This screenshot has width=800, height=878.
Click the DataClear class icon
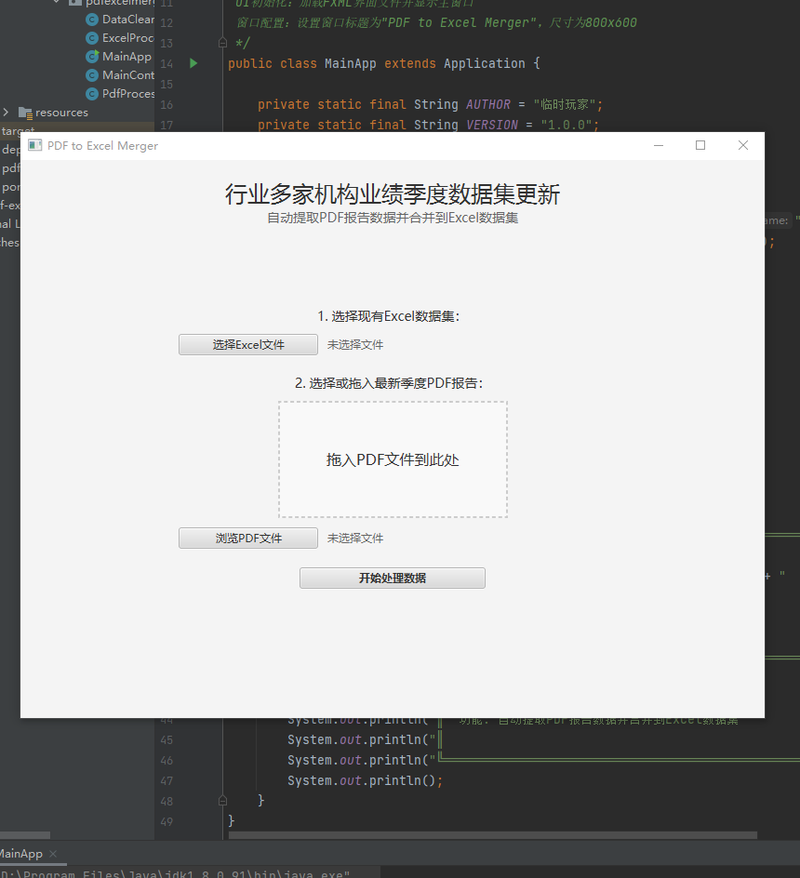(x=92, y=20)
